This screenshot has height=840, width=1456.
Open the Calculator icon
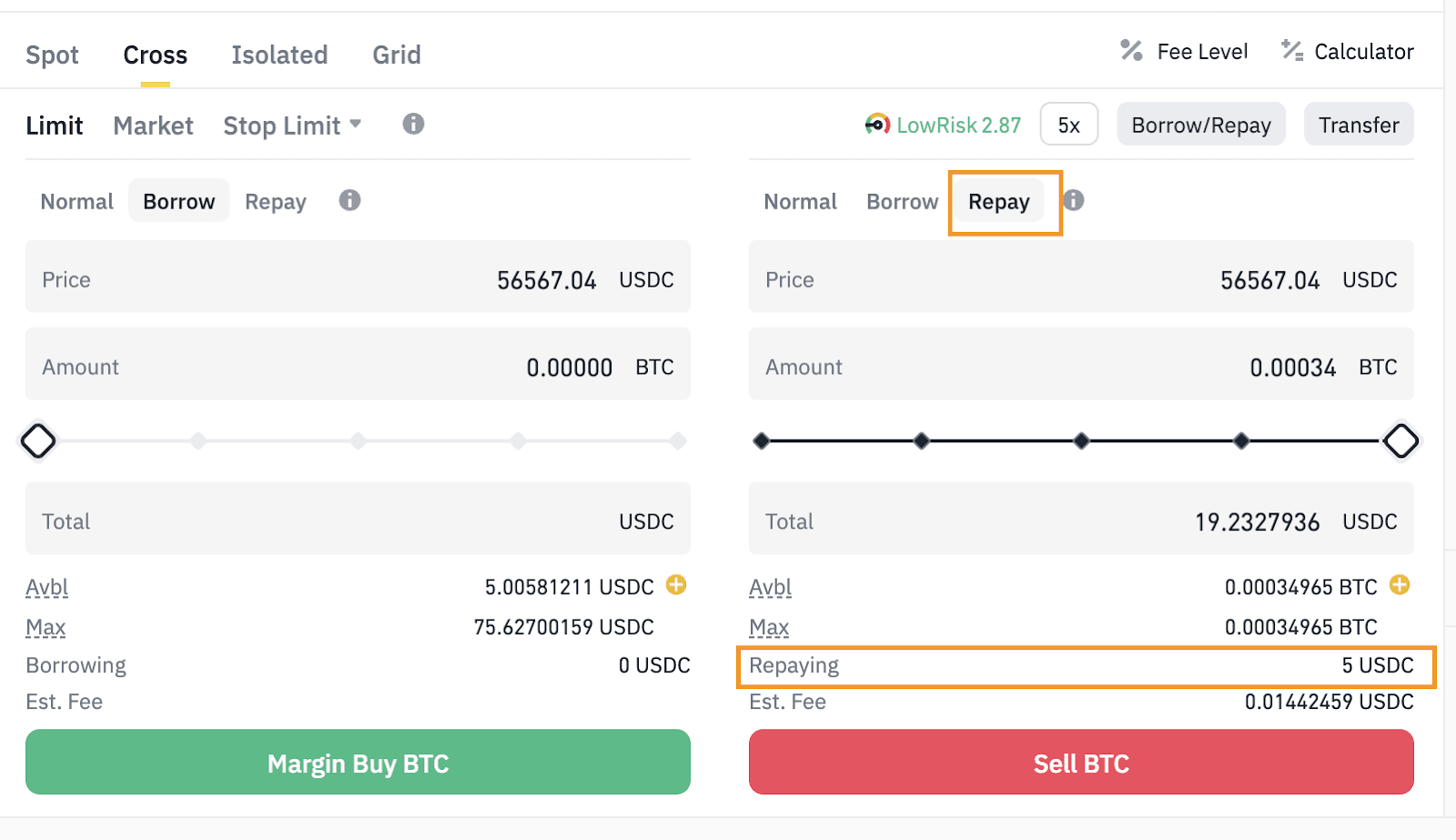1292,51
